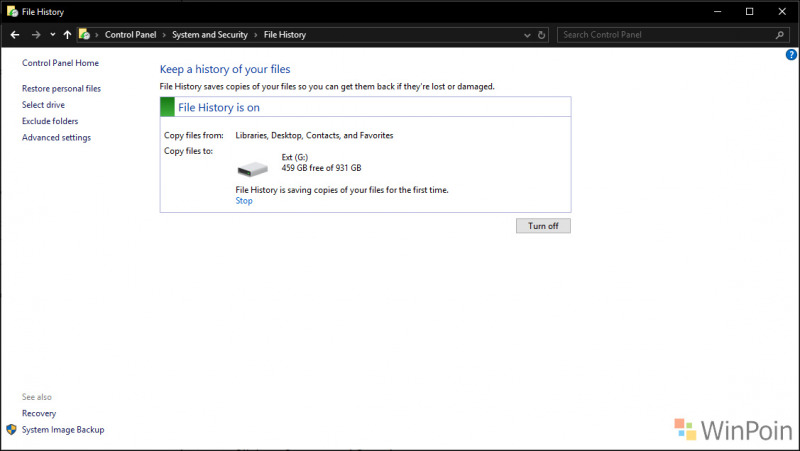Open the Select drive link
The image size is (800, 451).
(43, 105)
